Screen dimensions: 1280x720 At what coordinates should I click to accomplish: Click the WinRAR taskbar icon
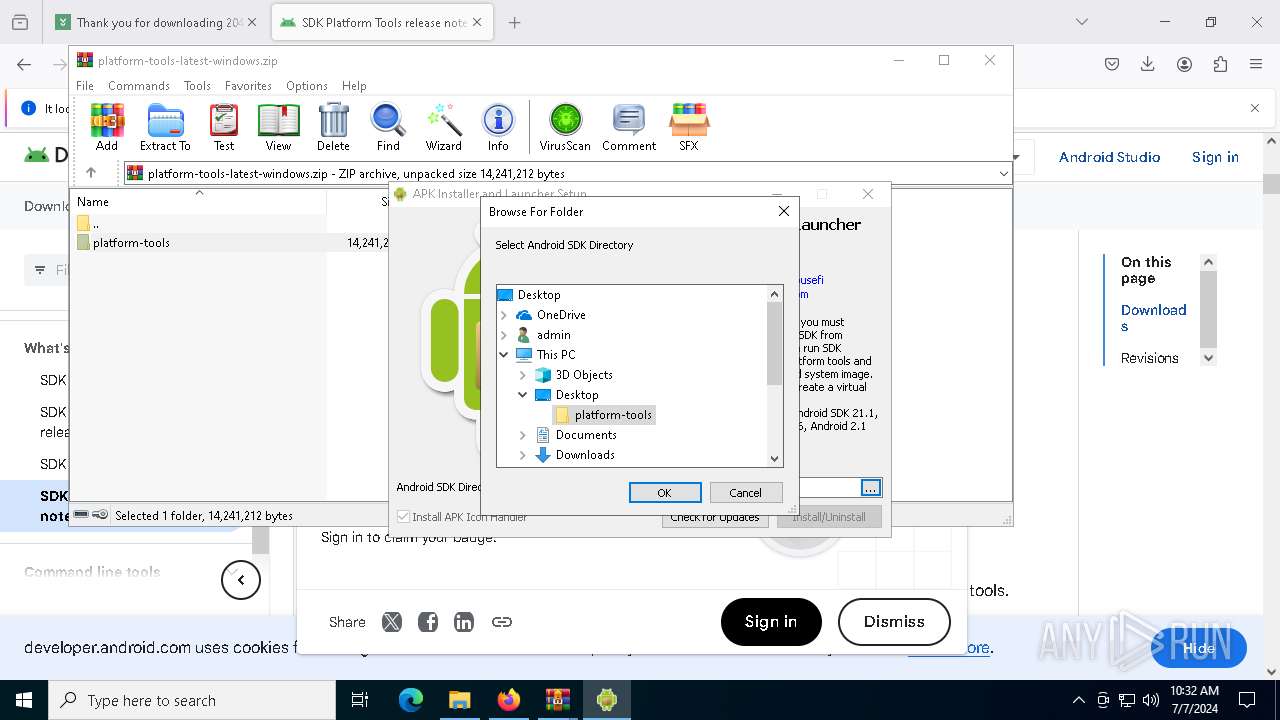557,700
